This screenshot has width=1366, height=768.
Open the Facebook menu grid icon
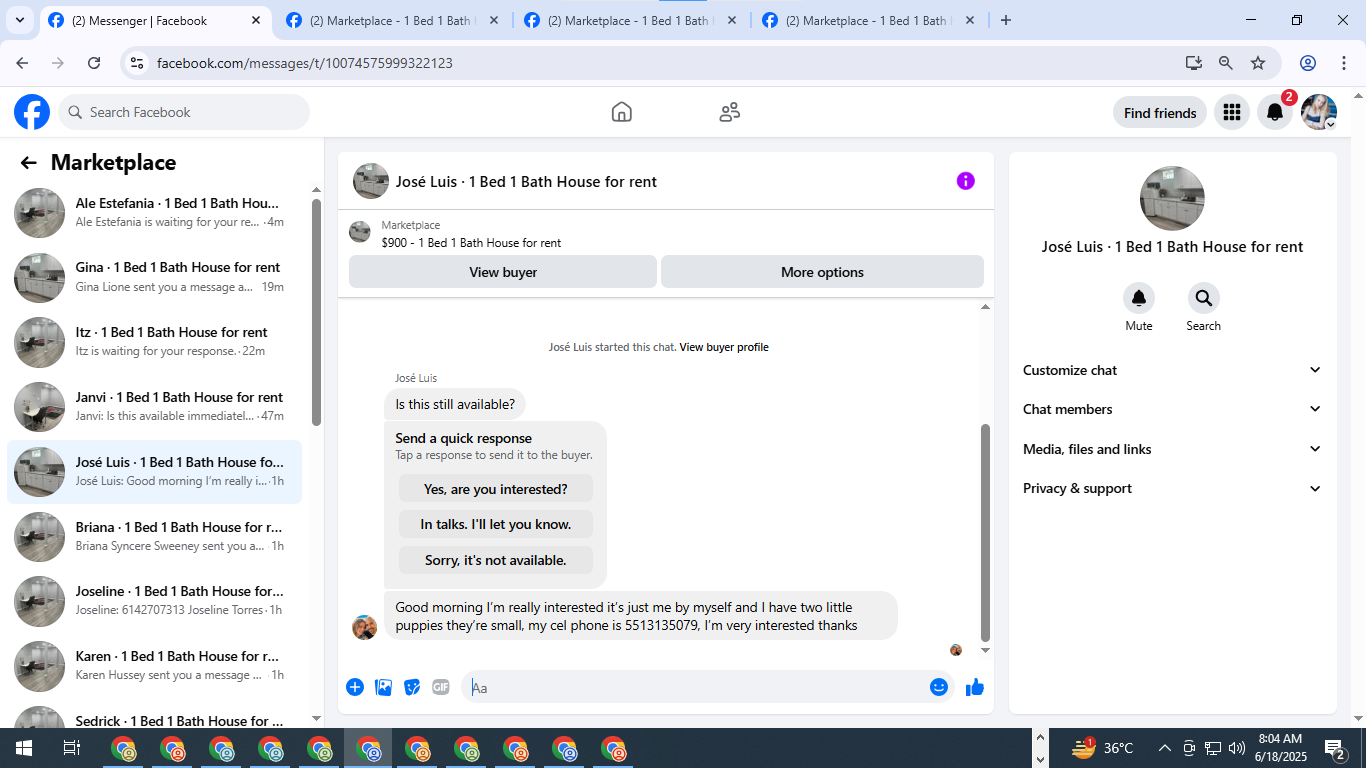coord(1232,113)
